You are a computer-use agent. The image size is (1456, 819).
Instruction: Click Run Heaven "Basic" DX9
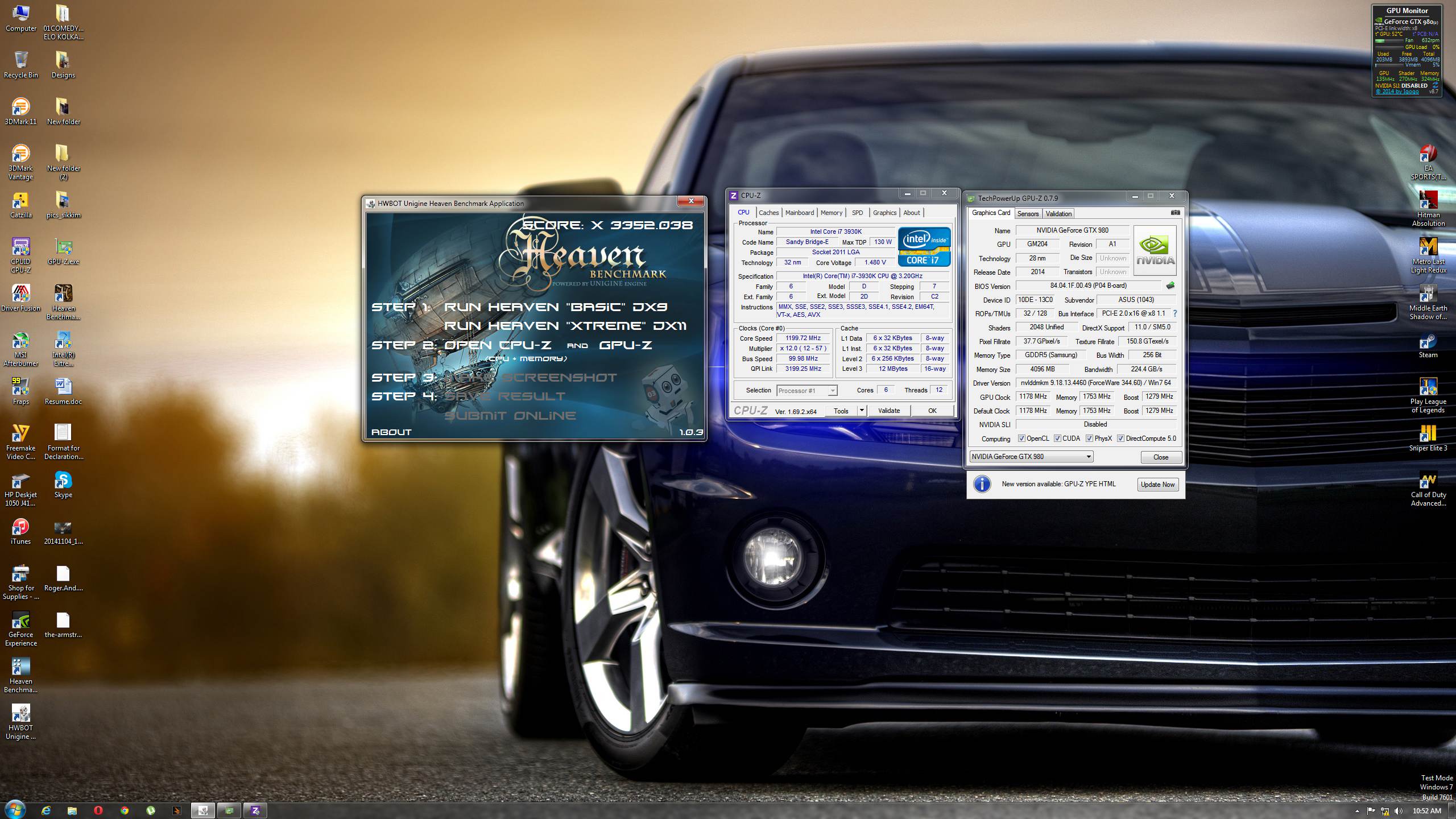556,307
